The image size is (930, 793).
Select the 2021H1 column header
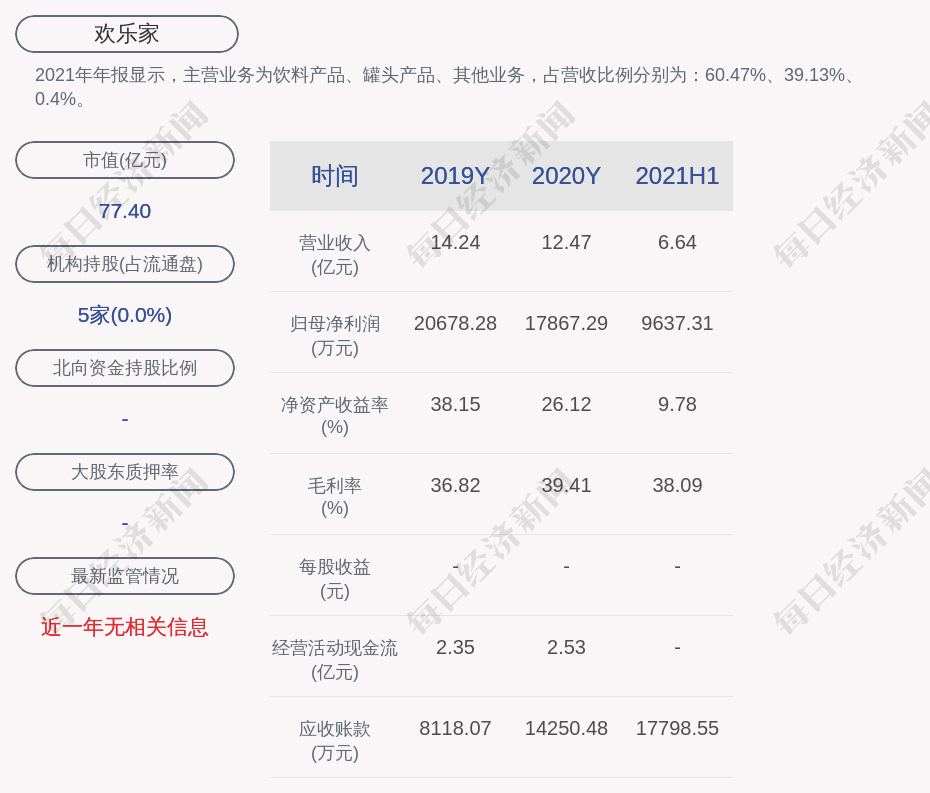click(x=677, y=176)
